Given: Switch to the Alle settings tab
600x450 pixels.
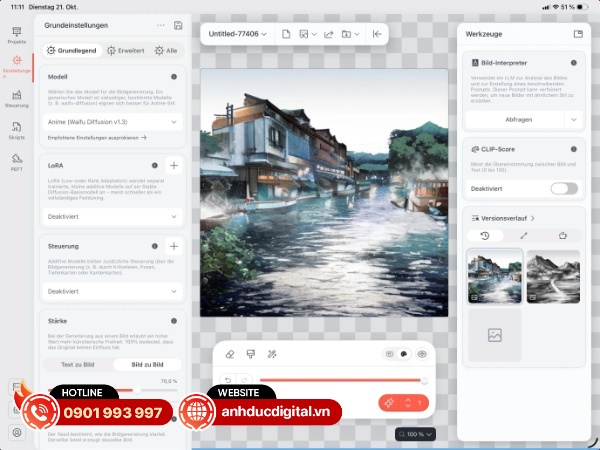Looking at the screenshot, I should point(166,50).
